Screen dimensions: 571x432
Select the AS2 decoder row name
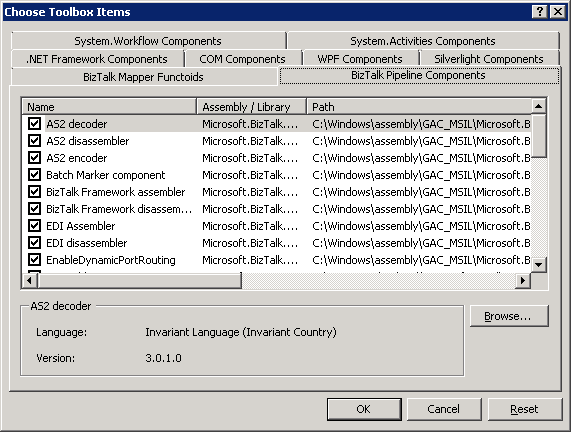pyautogui.click(x=76, y=124)
